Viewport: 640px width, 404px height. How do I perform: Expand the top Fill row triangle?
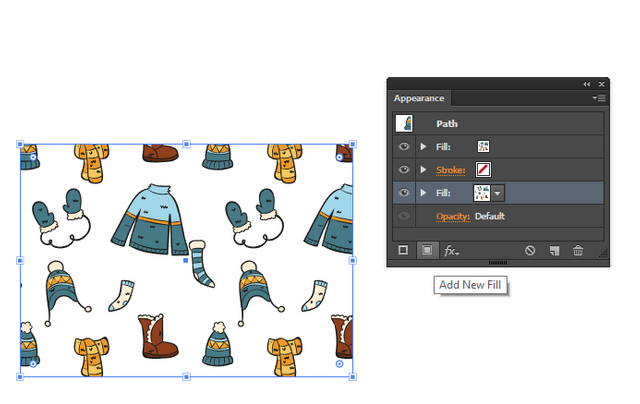click(423, 147)
